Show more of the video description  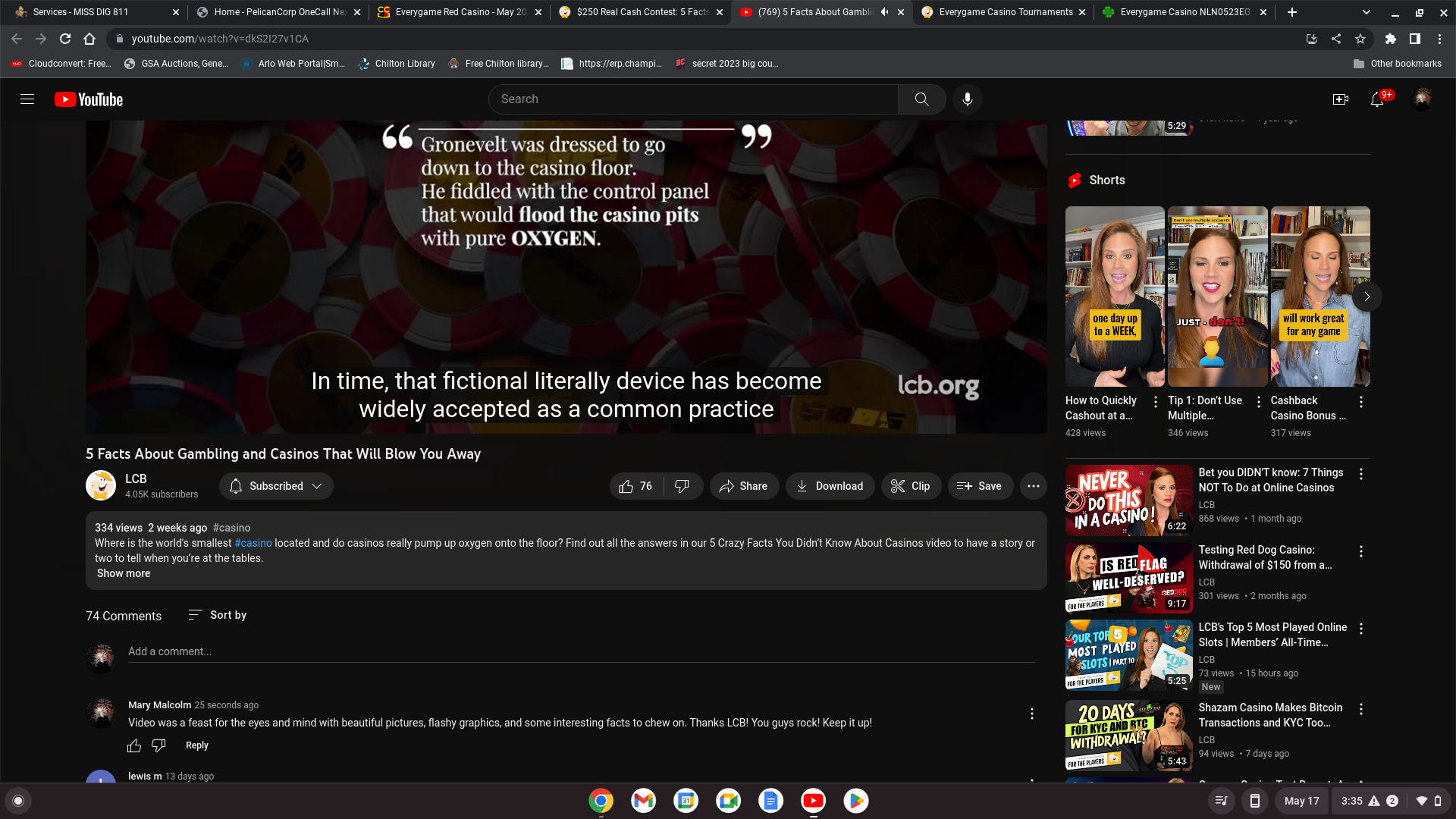[x=124, y=573]
